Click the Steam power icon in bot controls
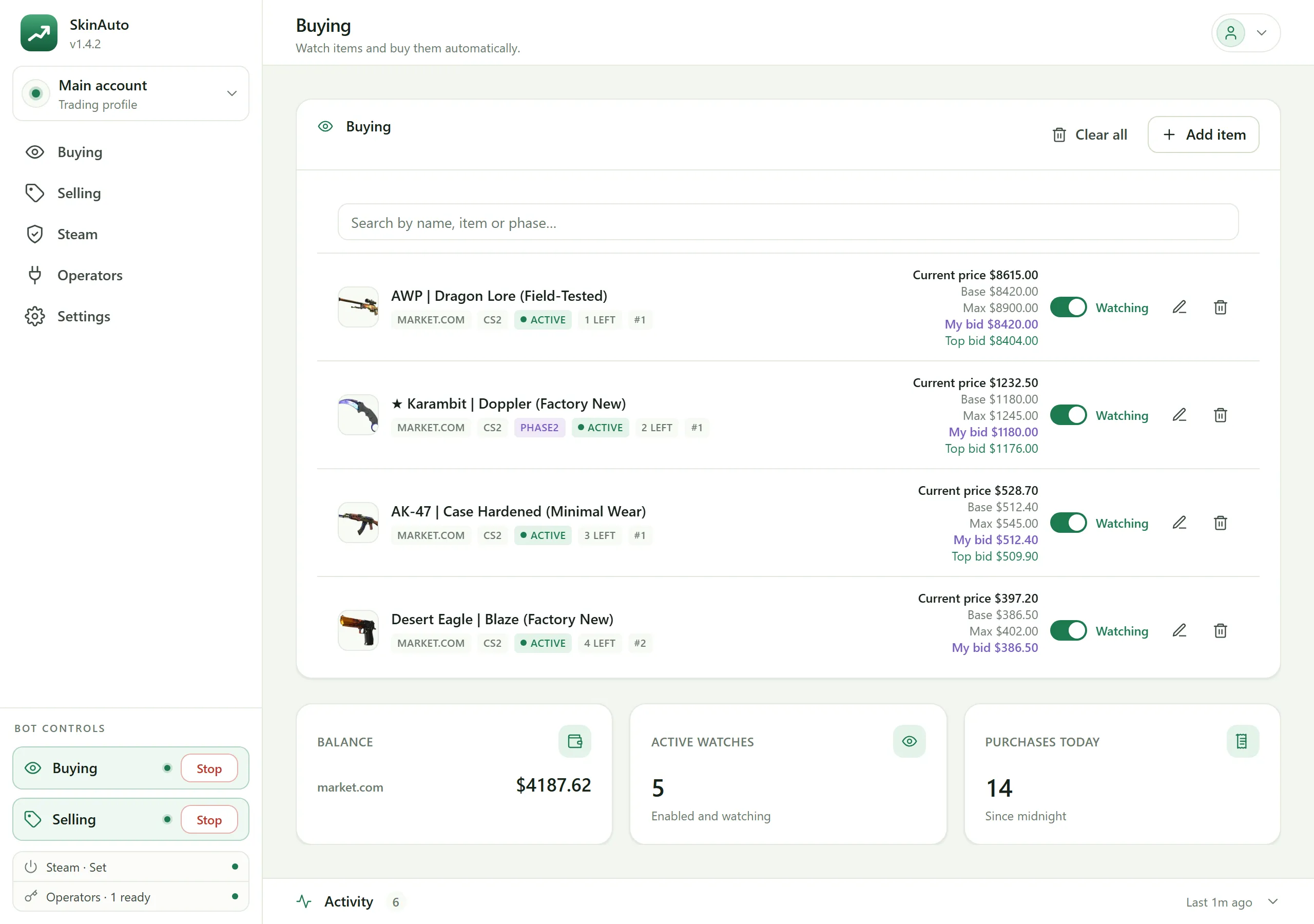The image size is (1314, 924). click(x=31, y=867)
